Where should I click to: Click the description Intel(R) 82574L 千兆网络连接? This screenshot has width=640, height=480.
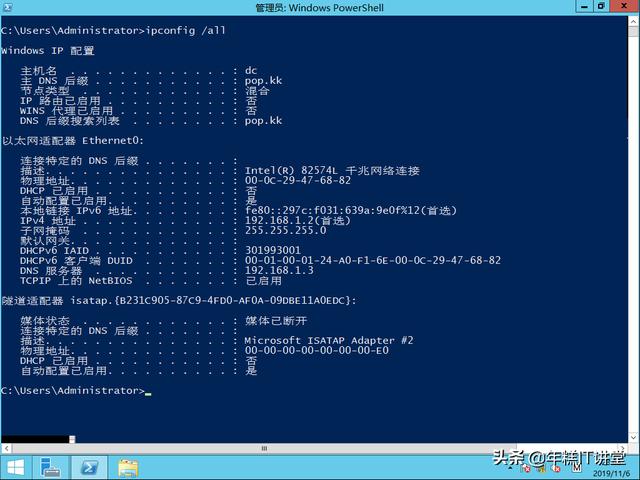click(x=332, y=171)
